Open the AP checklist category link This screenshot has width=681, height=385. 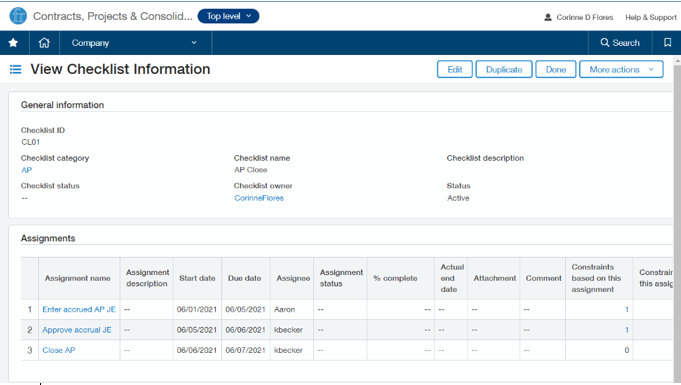click(x=26, y=170)
